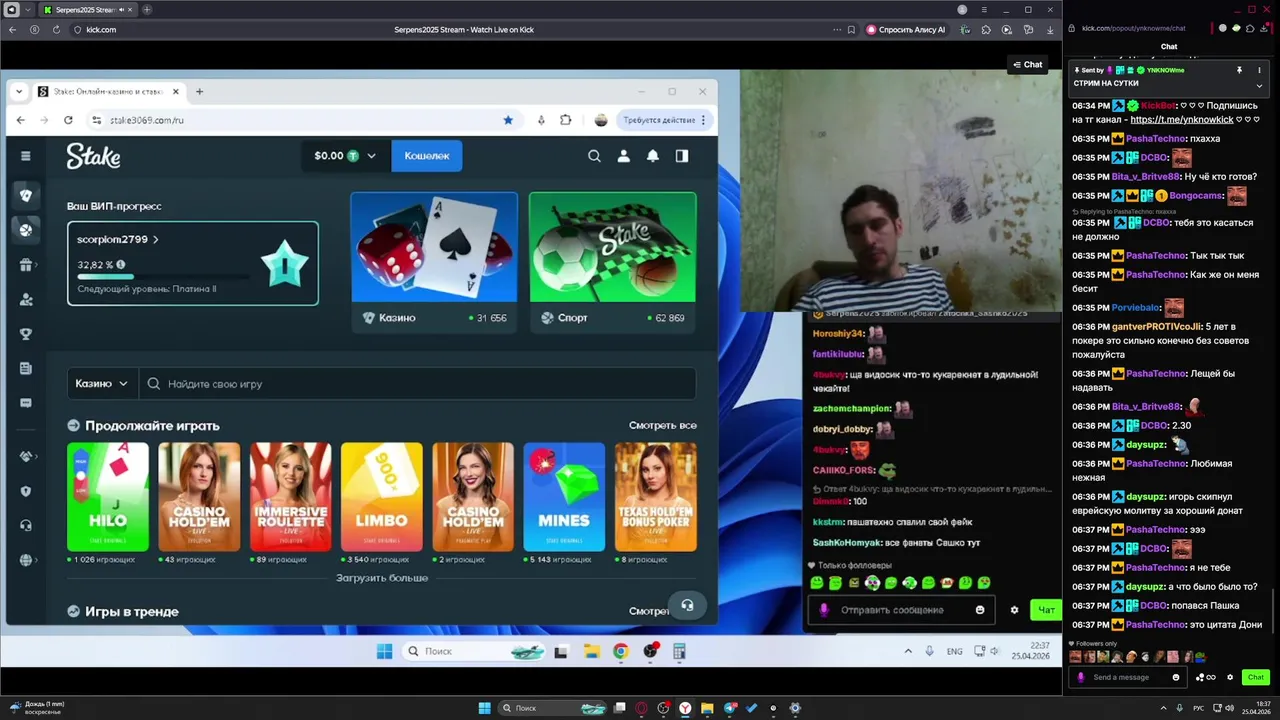This screenshot has height=720, width=1280.
Task: Click the Найдите свою игру search field
Action: (418, 383)
